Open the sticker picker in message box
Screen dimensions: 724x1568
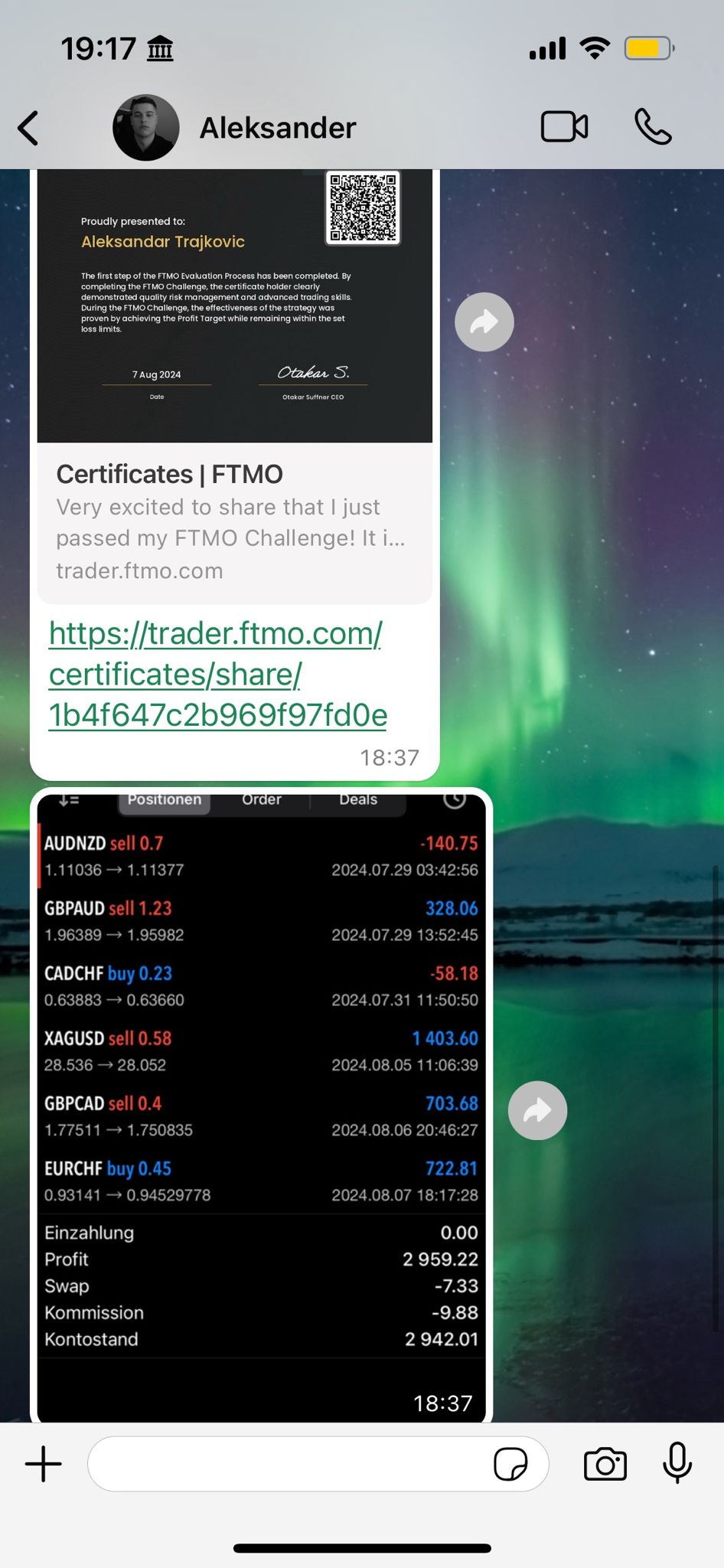tap(510, 1464)
